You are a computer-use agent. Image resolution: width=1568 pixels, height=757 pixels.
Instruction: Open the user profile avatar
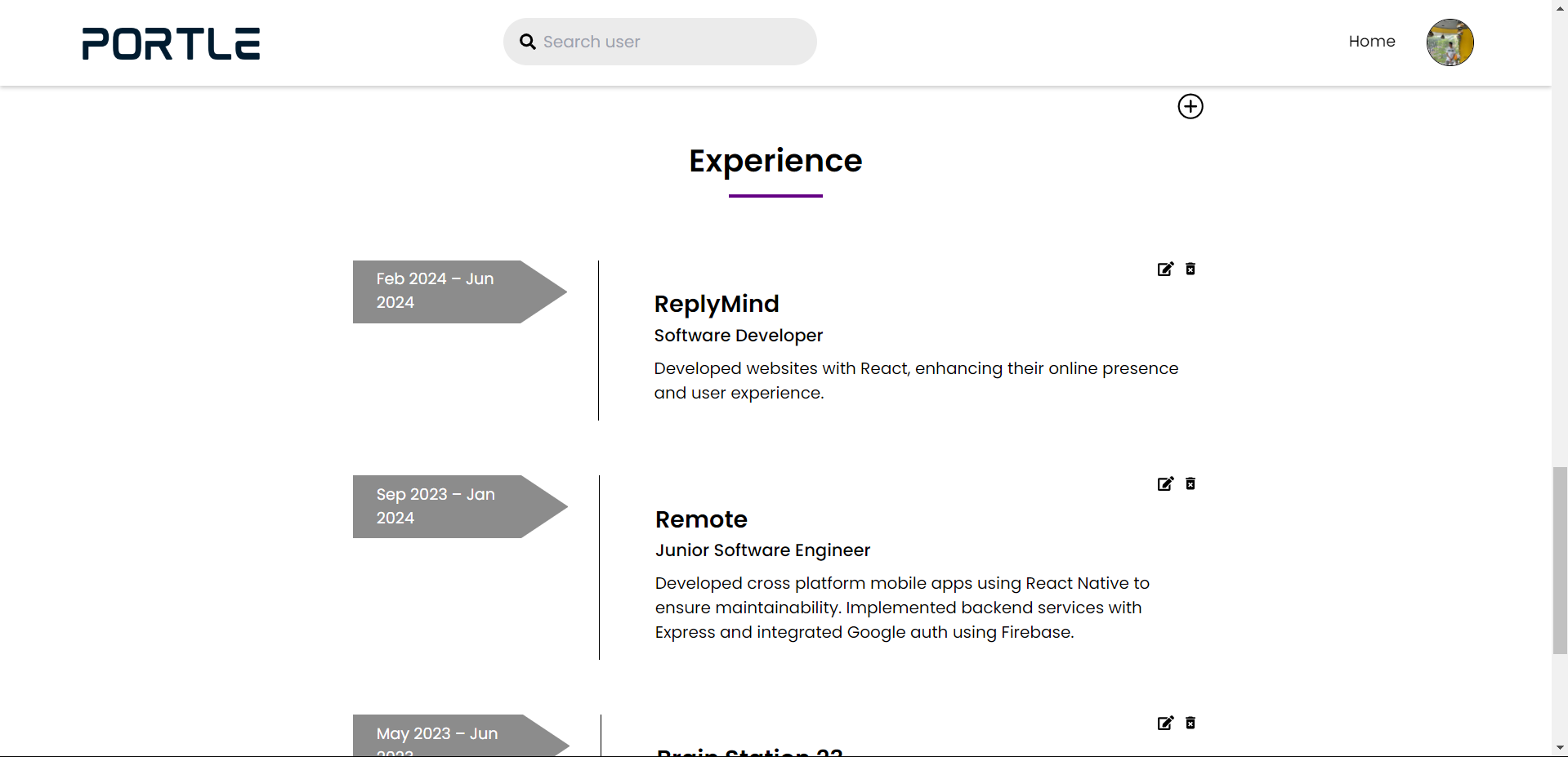click(x=1450, y=42)
